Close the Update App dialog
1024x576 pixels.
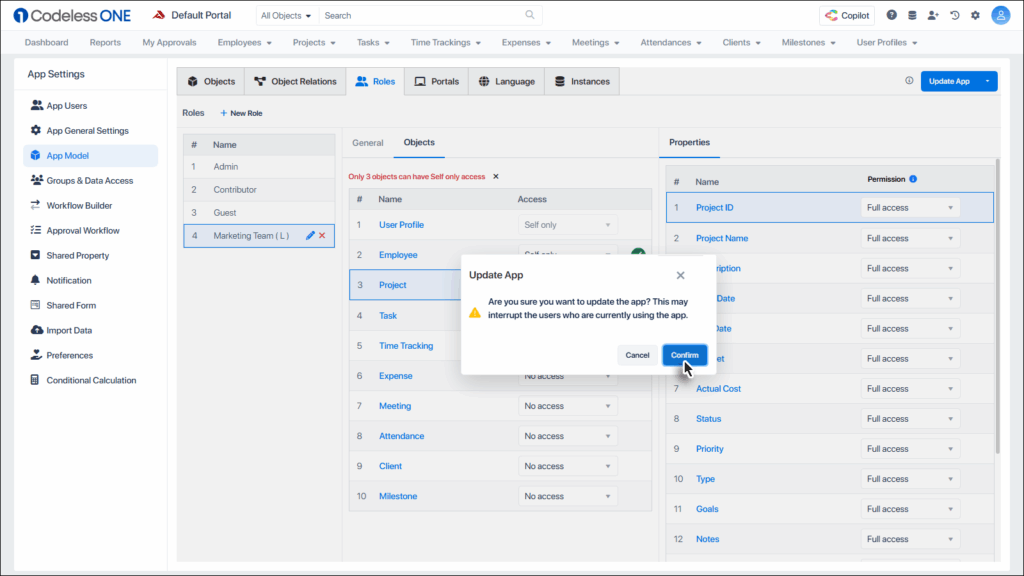tap(680, 276)
